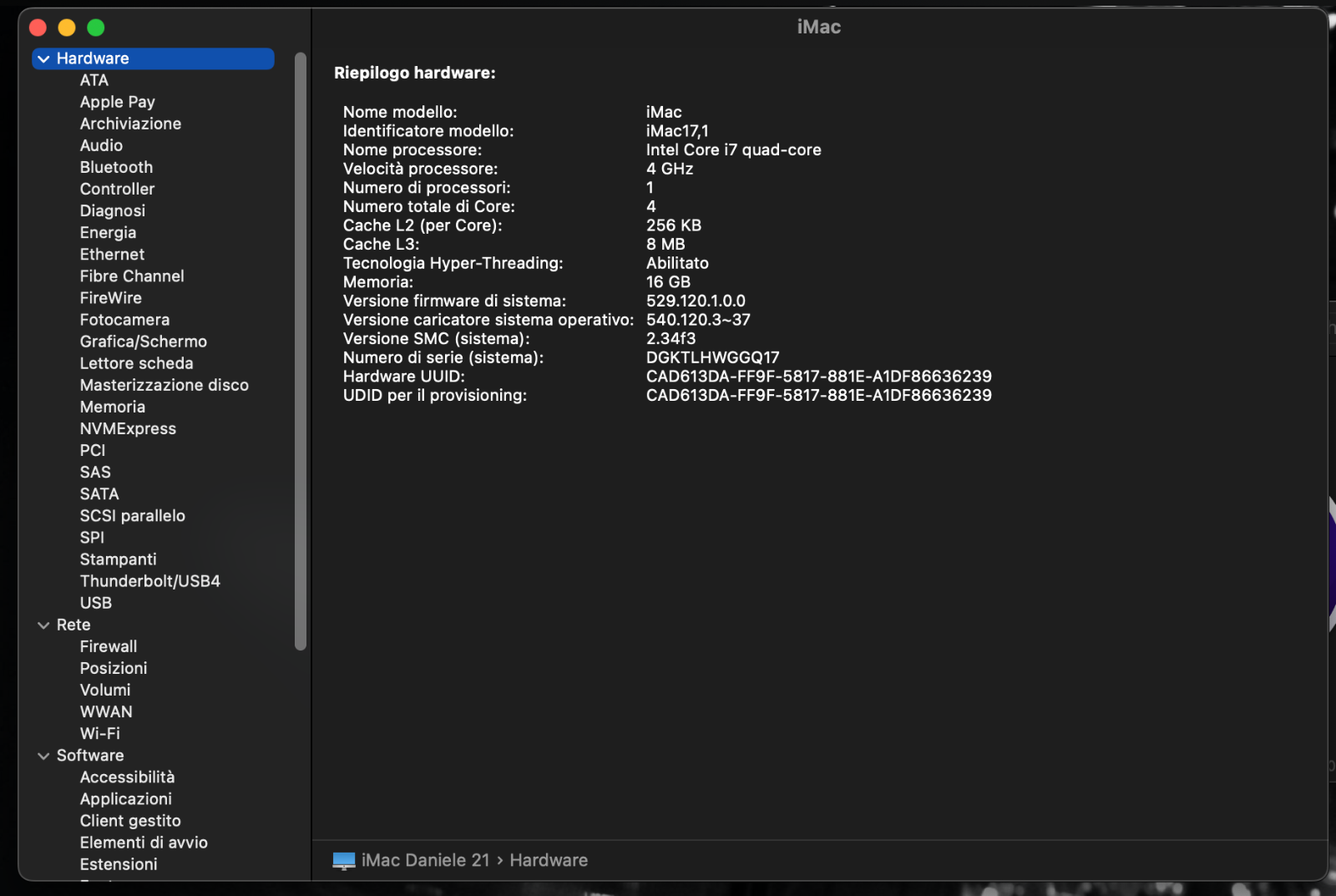Click the sidebar vertical scrollbar
This screenshot has width=1336, height=896.
pos(301,351)
